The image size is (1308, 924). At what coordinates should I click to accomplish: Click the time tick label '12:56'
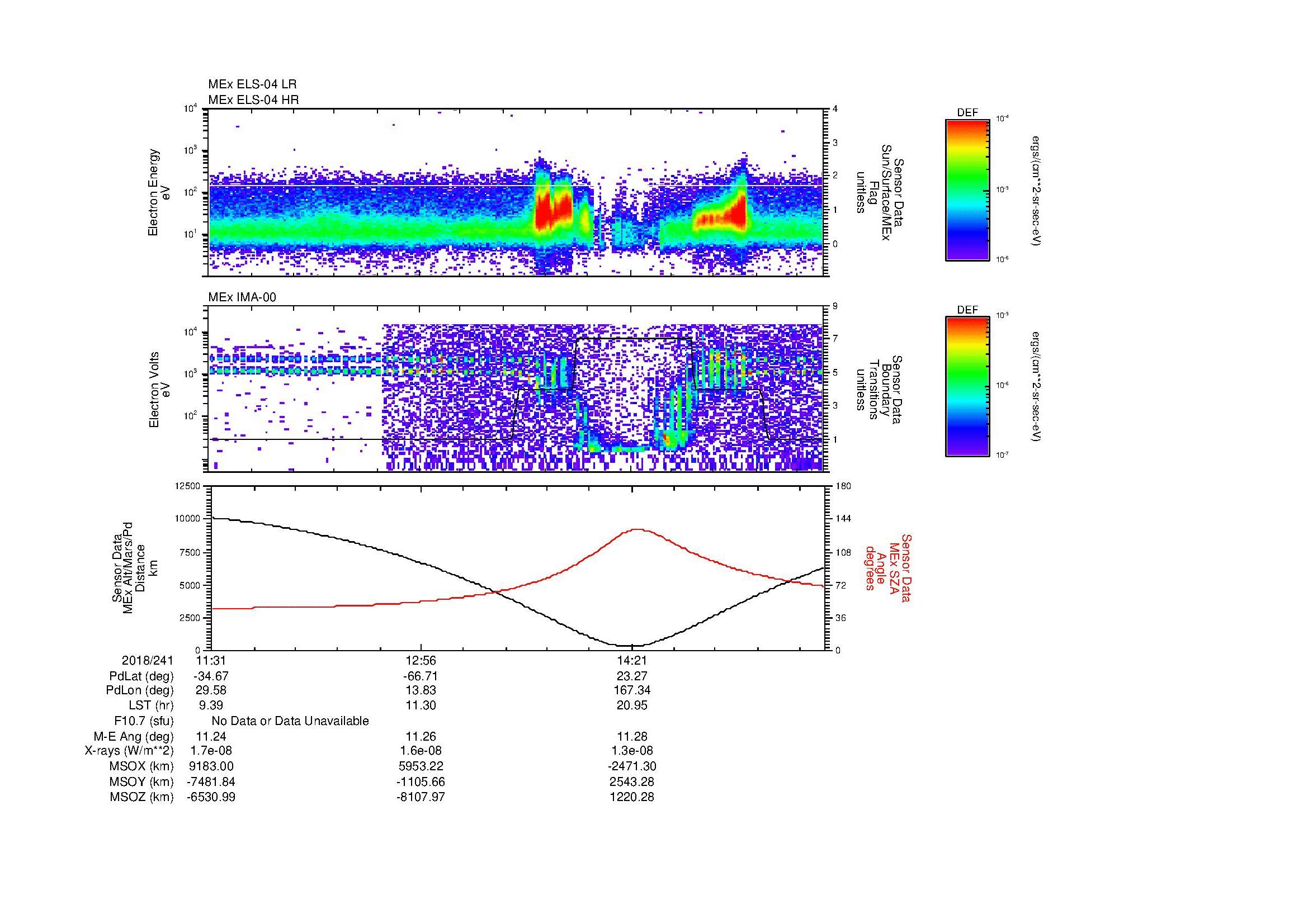421,660
